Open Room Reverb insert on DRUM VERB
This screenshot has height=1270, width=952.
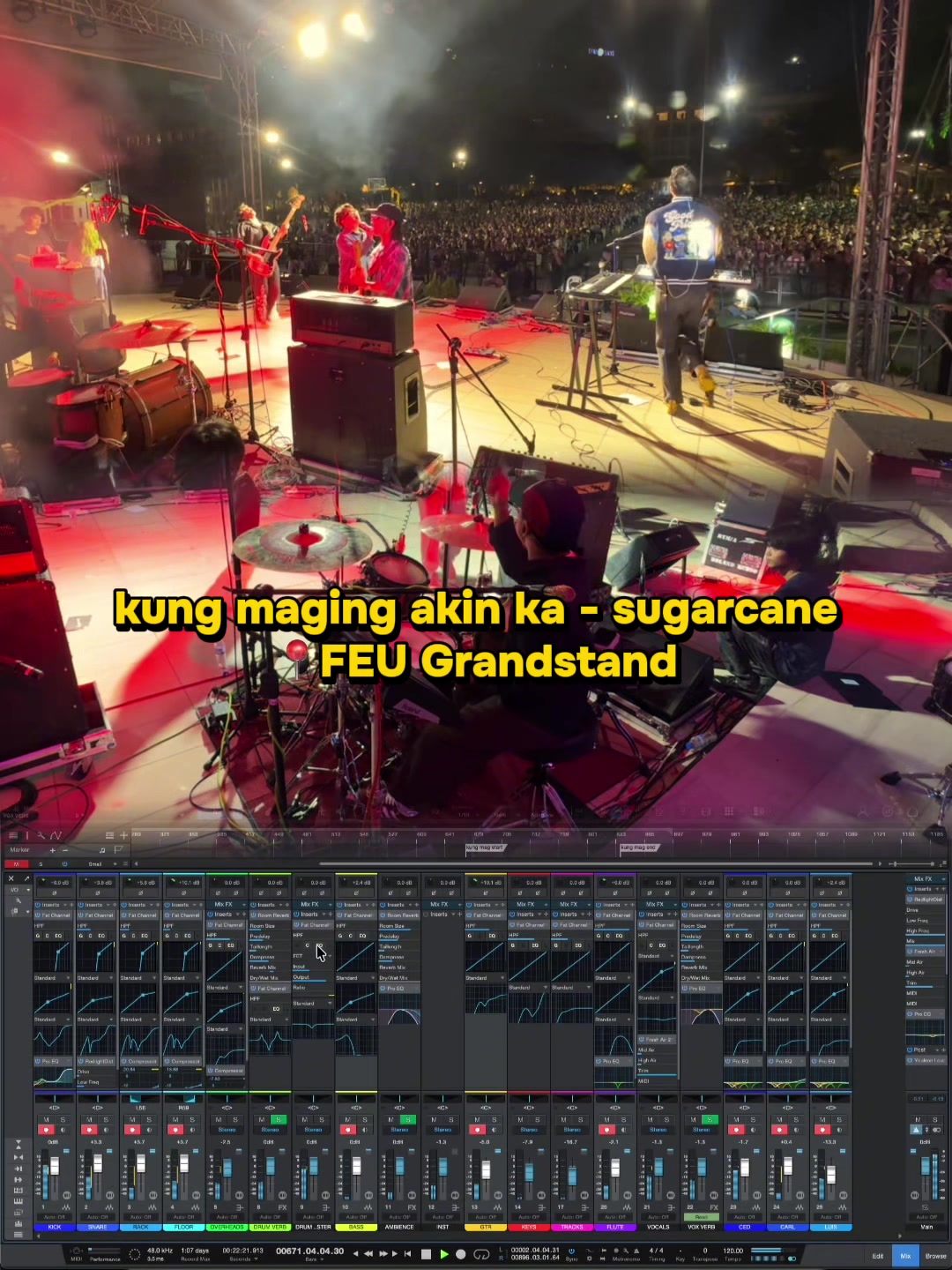pyautogui.click(x=271, y=915)
